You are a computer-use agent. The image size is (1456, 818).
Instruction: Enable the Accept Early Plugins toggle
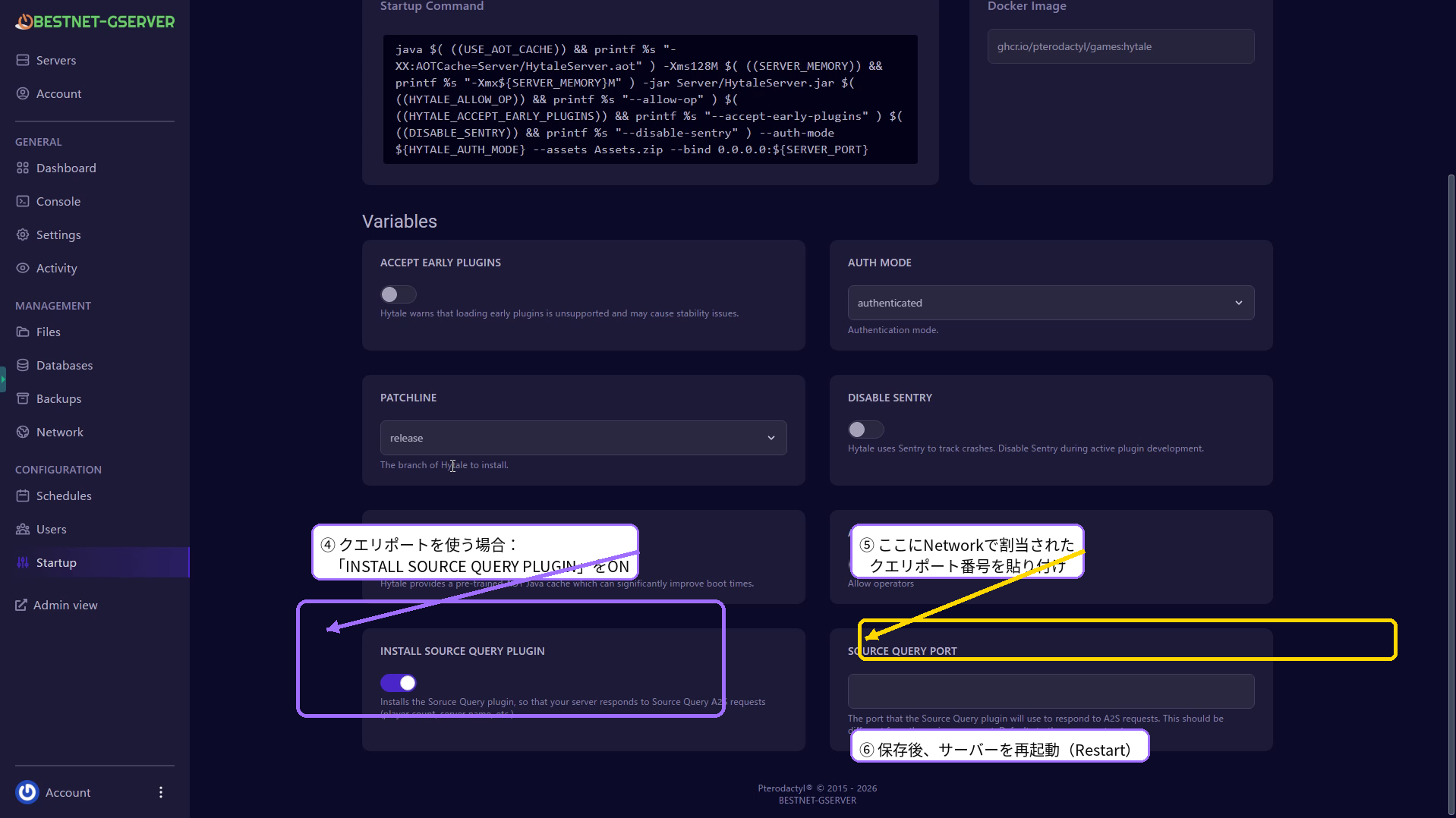398,294
